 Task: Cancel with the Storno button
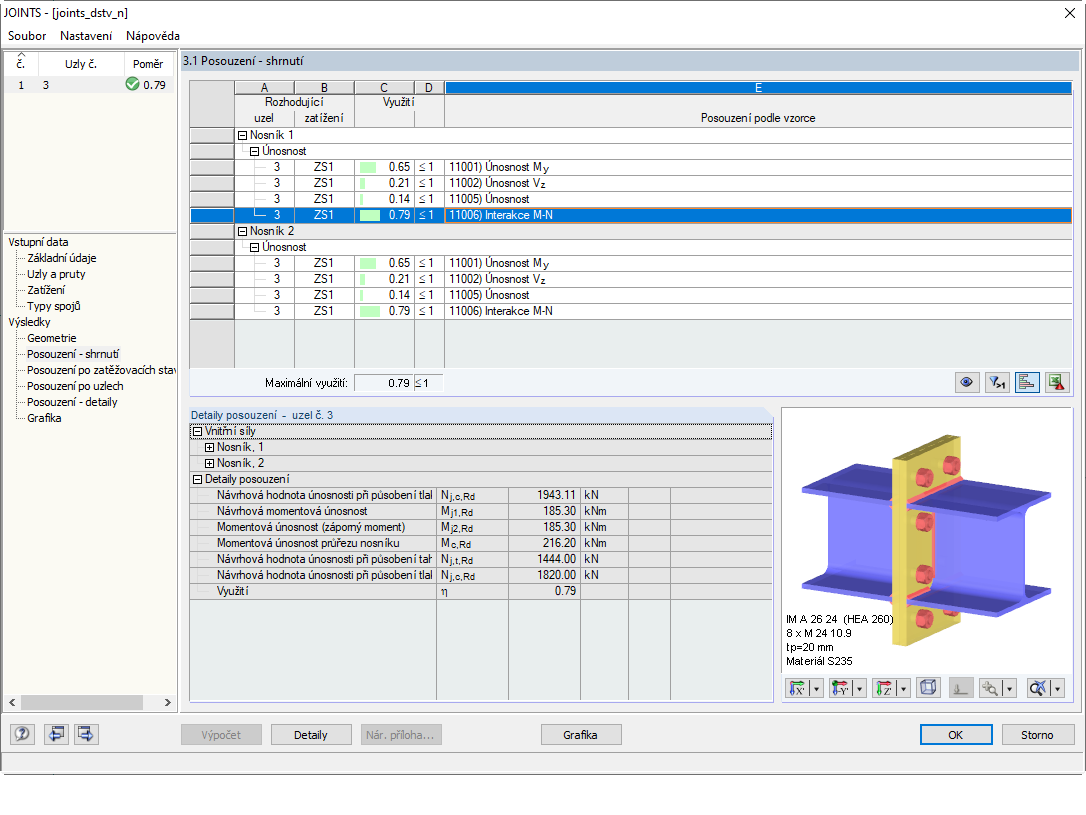(x=1037, y=735)
